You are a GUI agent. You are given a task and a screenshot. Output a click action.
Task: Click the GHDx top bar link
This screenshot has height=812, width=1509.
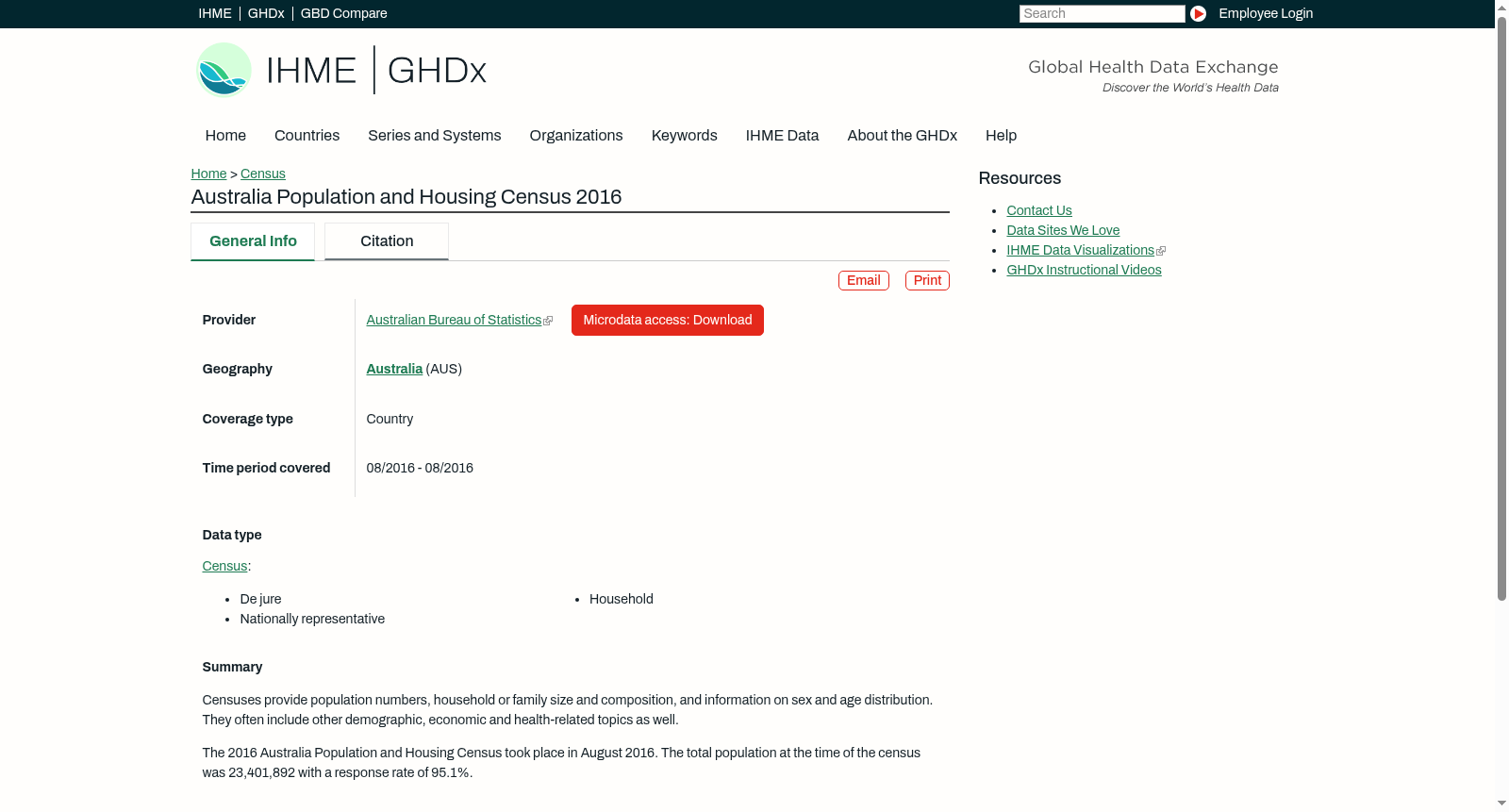(x=266, y=13)
